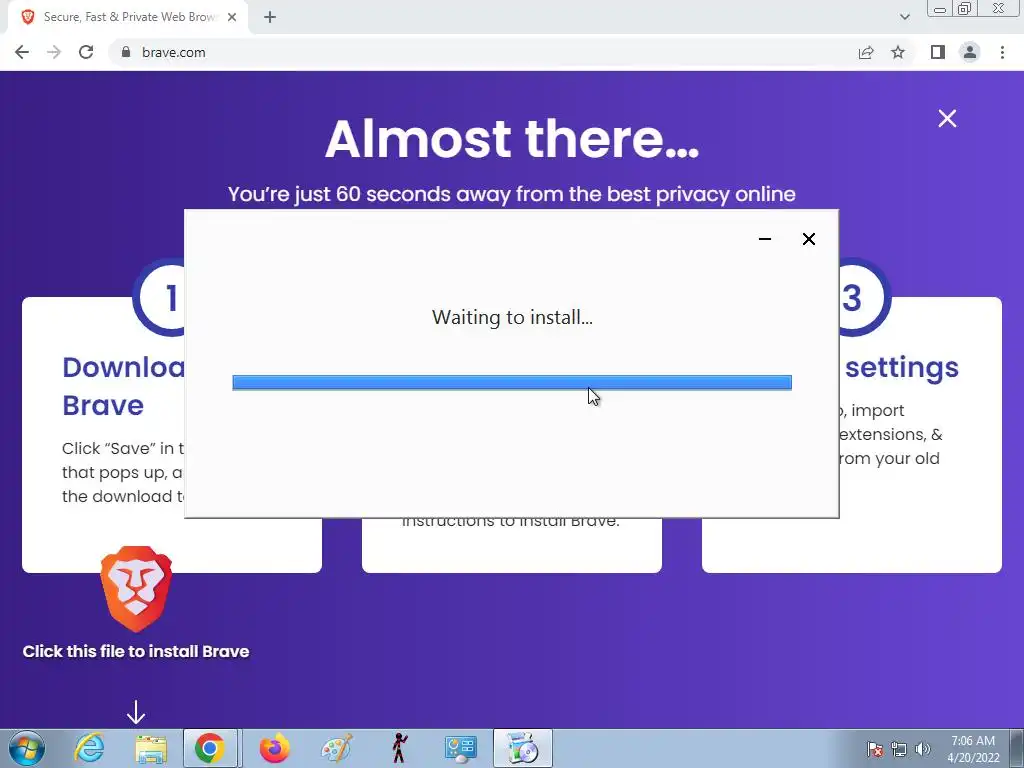This screenshot has width=1024, height=768.
Task: Click the 'Almost there...' heading
Action: pos(512,138)
